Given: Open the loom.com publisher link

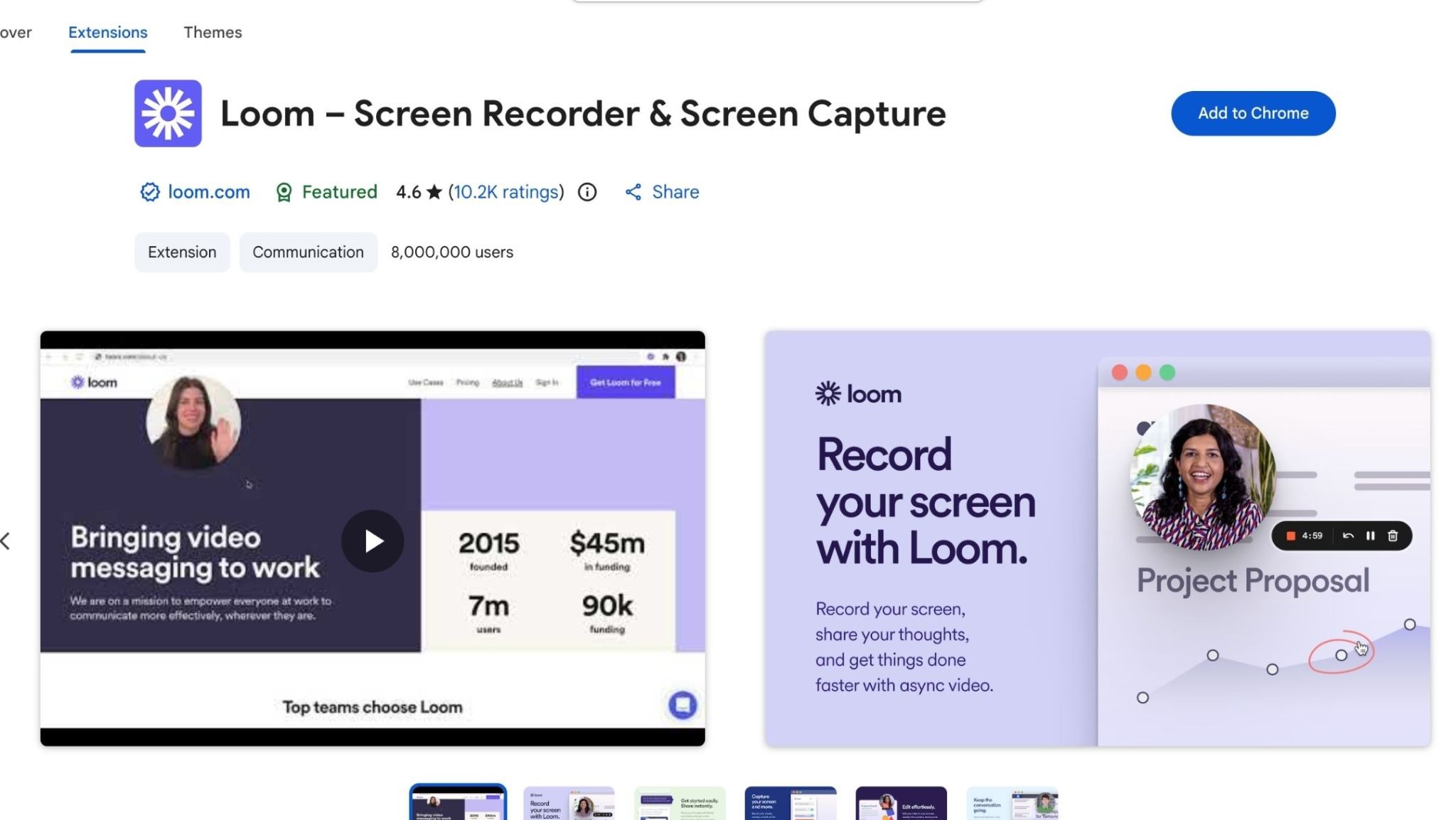Looking at the screenshot, I should click(208, 192).
